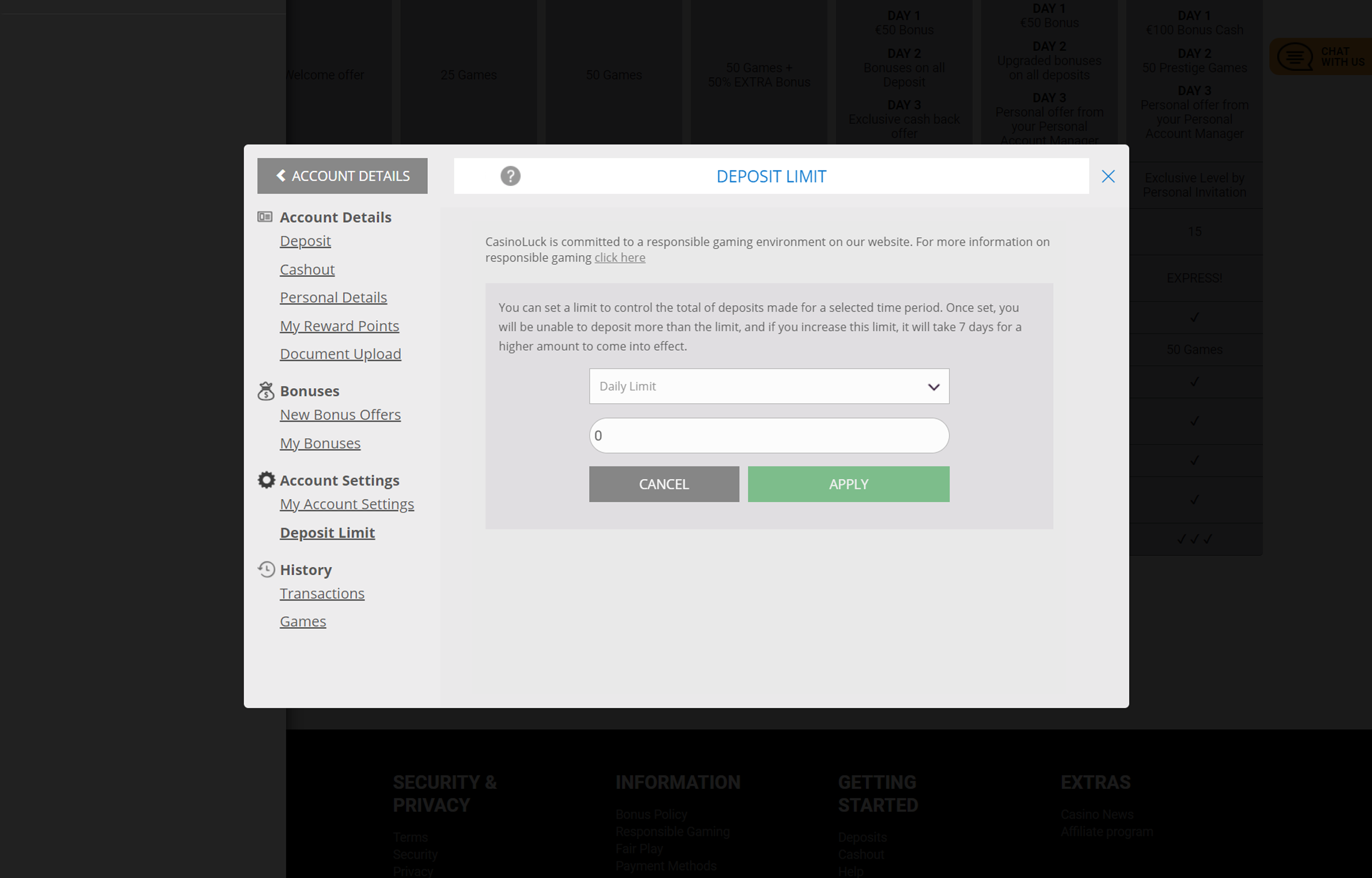Close the Deposit Limit dialog
1372x878 pixels.
pyautogui.click(x=1108, y=176)
